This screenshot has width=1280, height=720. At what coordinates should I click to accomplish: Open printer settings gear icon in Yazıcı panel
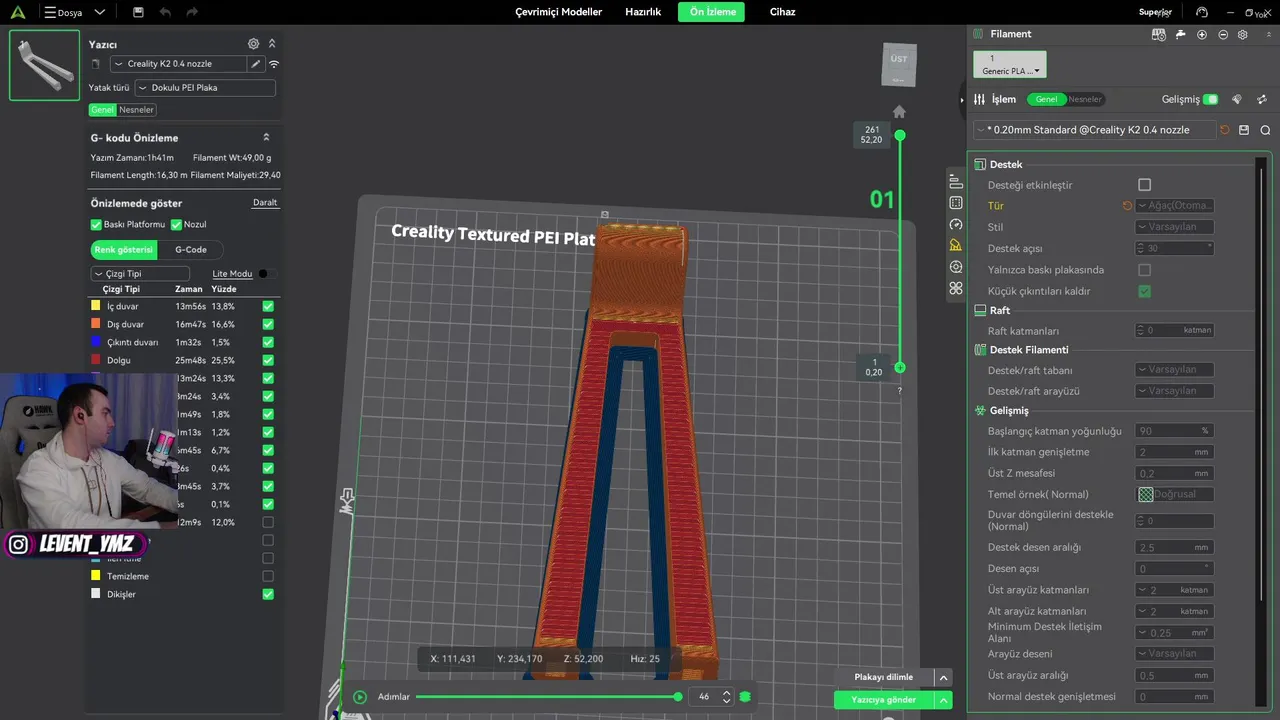click(254, 44)
